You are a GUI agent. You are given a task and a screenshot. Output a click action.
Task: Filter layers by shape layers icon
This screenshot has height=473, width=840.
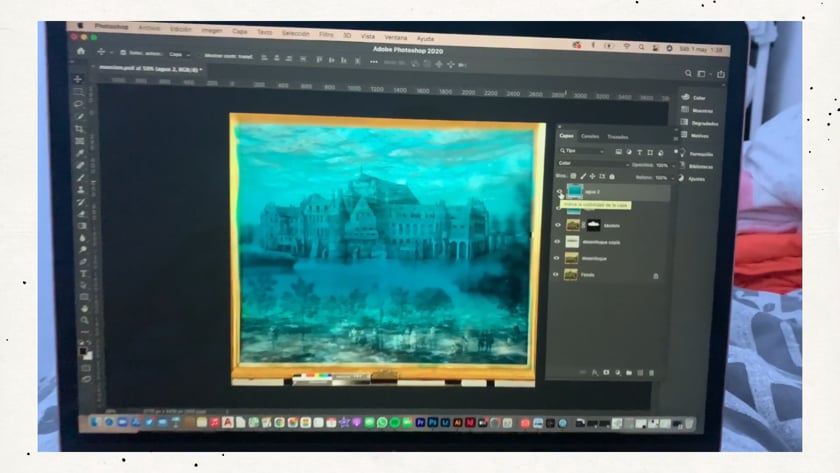click(650, 153)
